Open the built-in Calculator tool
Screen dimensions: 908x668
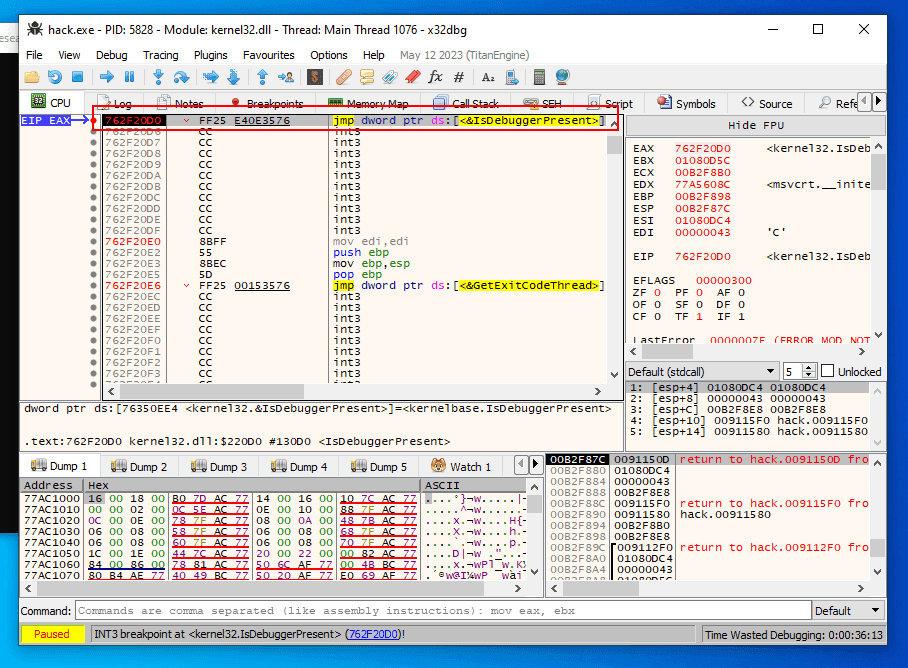tap(538, 76)
